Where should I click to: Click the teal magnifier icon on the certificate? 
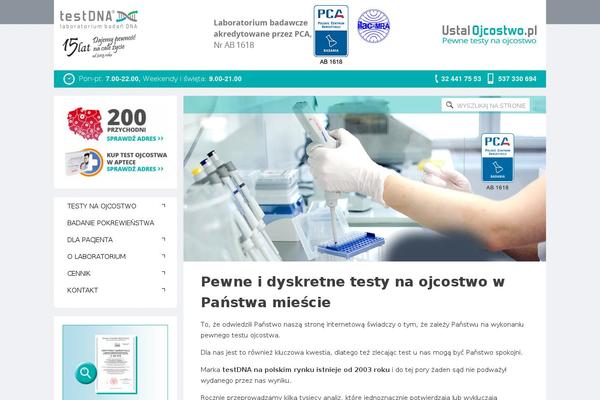pyautogui.click(x=86, y=373)
